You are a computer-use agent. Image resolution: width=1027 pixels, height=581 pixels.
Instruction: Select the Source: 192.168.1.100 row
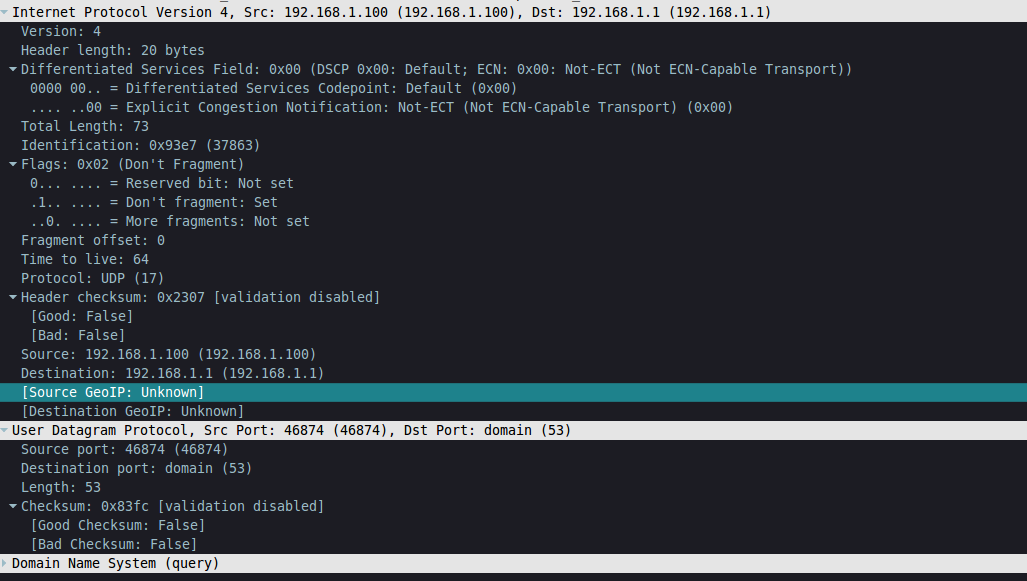click(514, 354)
